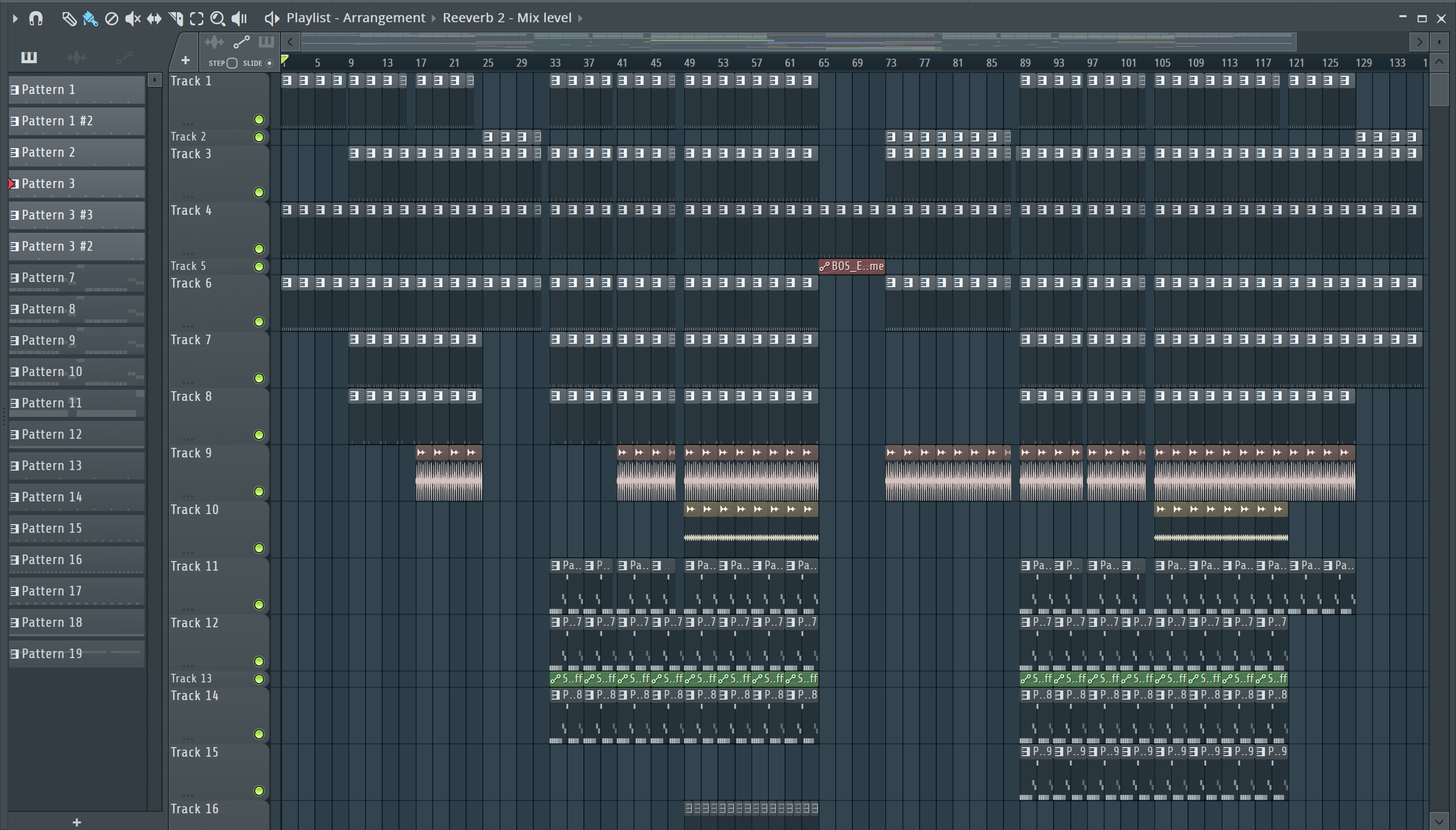Select Pattern 12 in the picker
The image size is (1456, 830).
(76, 435)
